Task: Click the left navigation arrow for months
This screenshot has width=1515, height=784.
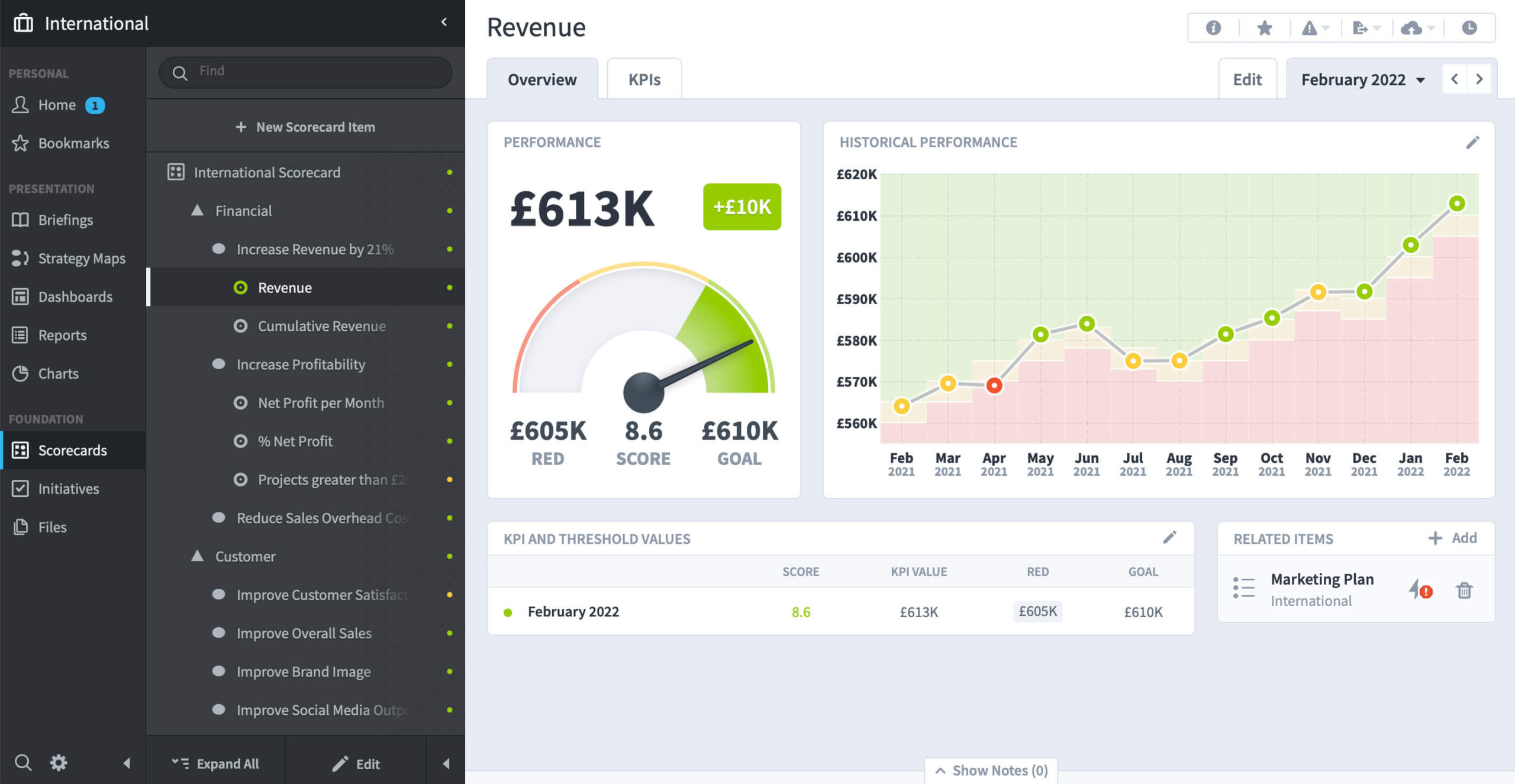Action: pyautogui.click(x=1453, y=79)
